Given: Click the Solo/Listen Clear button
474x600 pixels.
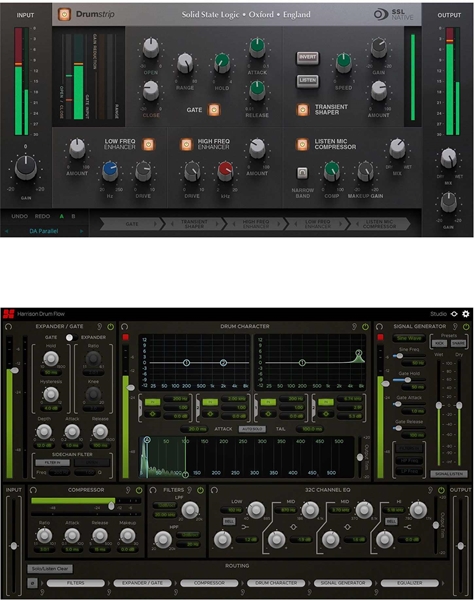Looking at the screenshot, I should (50, 569).
